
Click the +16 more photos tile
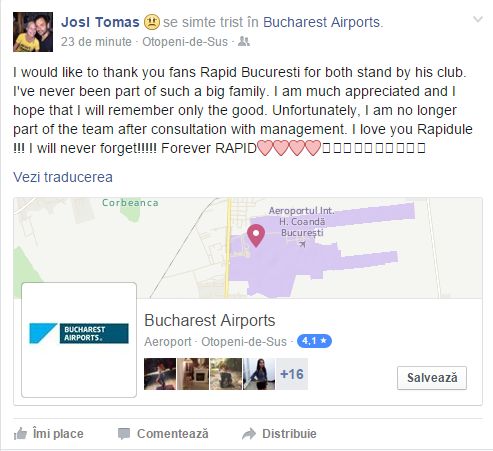click(x=292, y=374)
